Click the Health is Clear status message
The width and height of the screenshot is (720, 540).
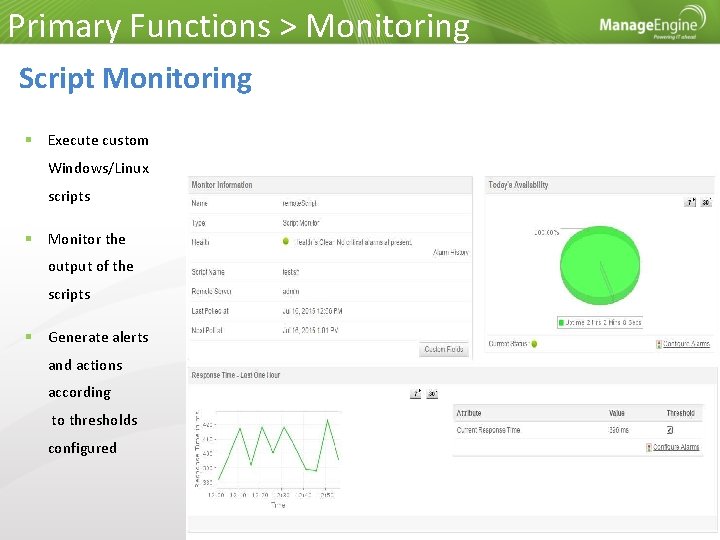353,242
